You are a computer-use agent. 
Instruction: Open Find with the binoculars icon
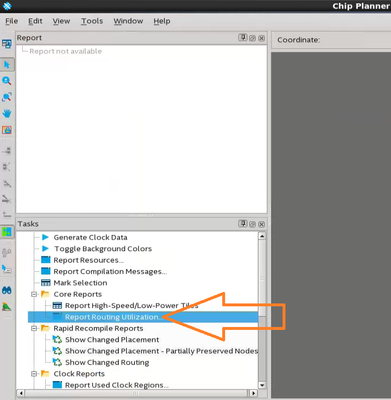point(7,290)
